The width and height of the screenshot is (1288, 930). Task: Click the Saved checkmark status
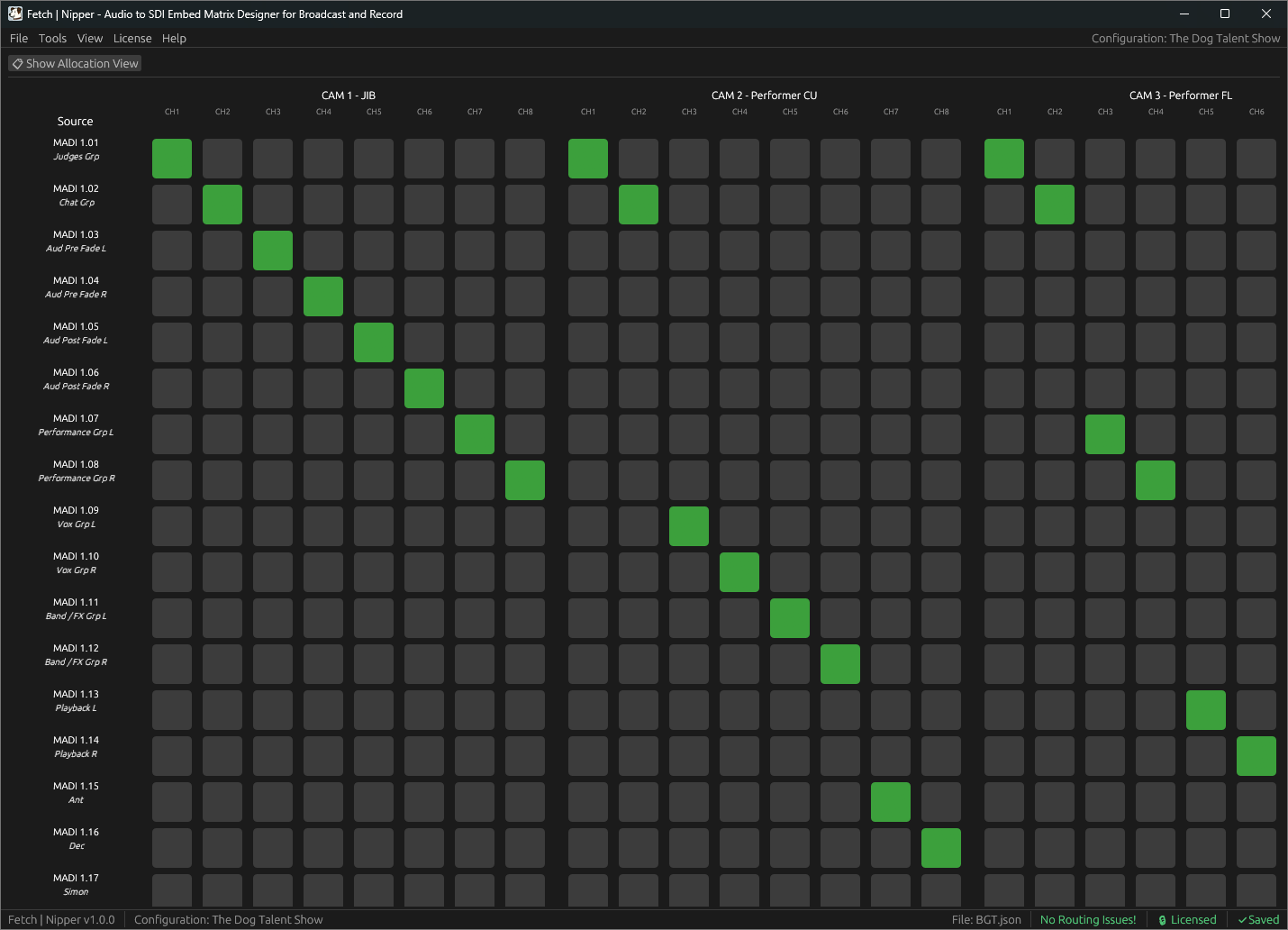point(1258,920)
